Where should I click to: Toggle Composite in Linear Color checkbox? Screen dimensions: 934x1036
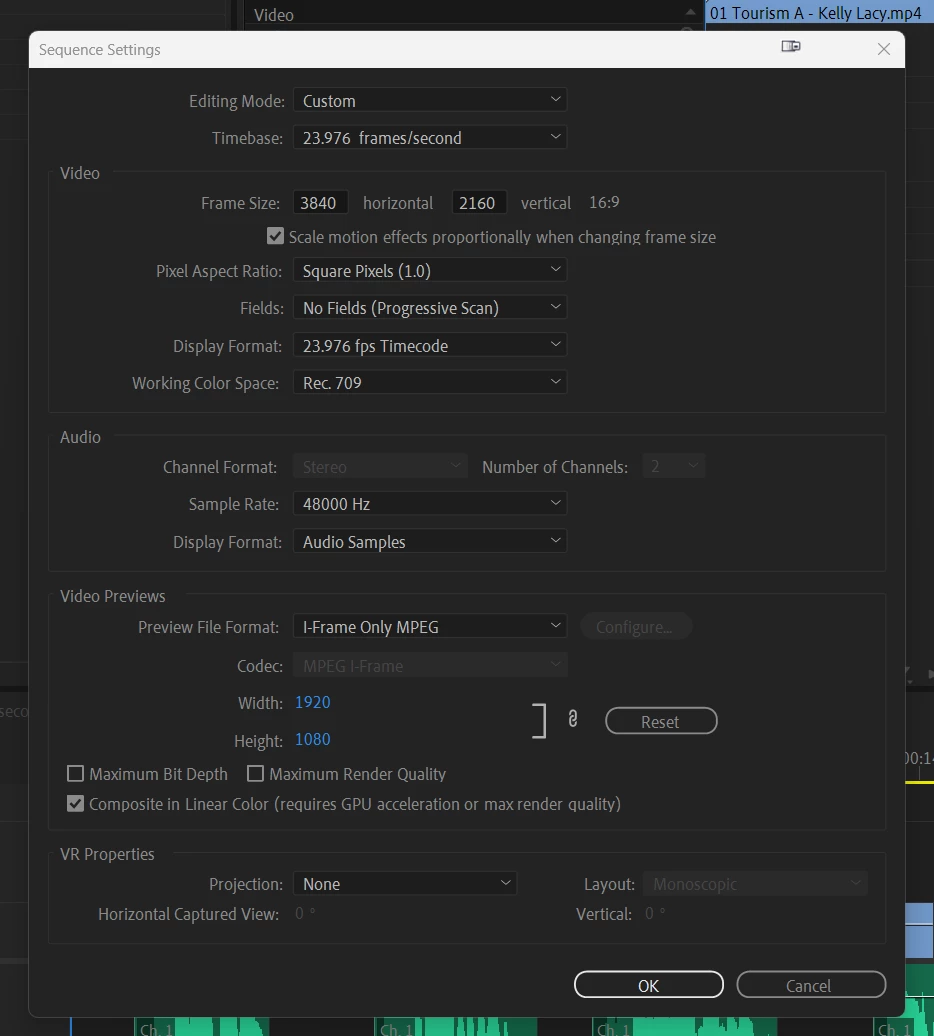[x=75, y=803]
